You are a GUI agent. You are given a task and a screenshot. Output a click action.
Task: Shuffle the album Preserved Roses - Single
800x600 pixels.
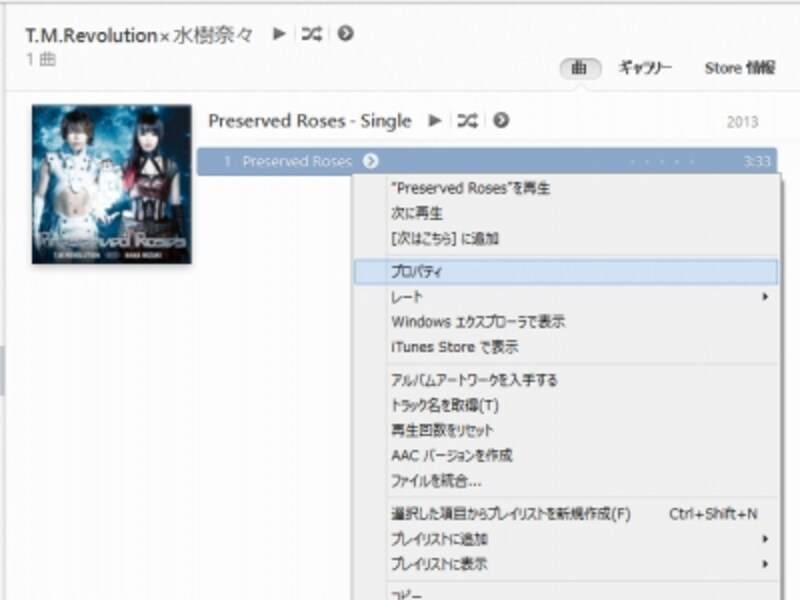click(x=465, y=120)
